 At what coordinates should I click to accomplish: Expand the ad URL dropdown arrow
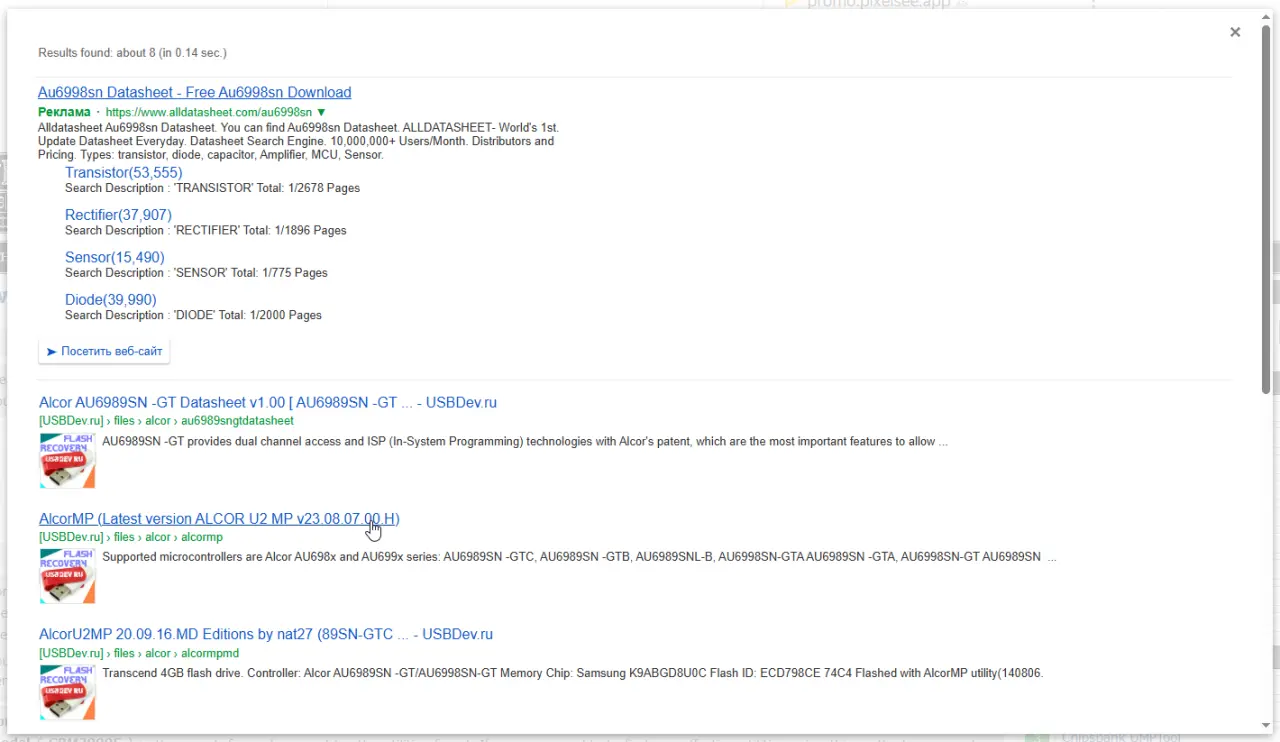coord(322,112)
